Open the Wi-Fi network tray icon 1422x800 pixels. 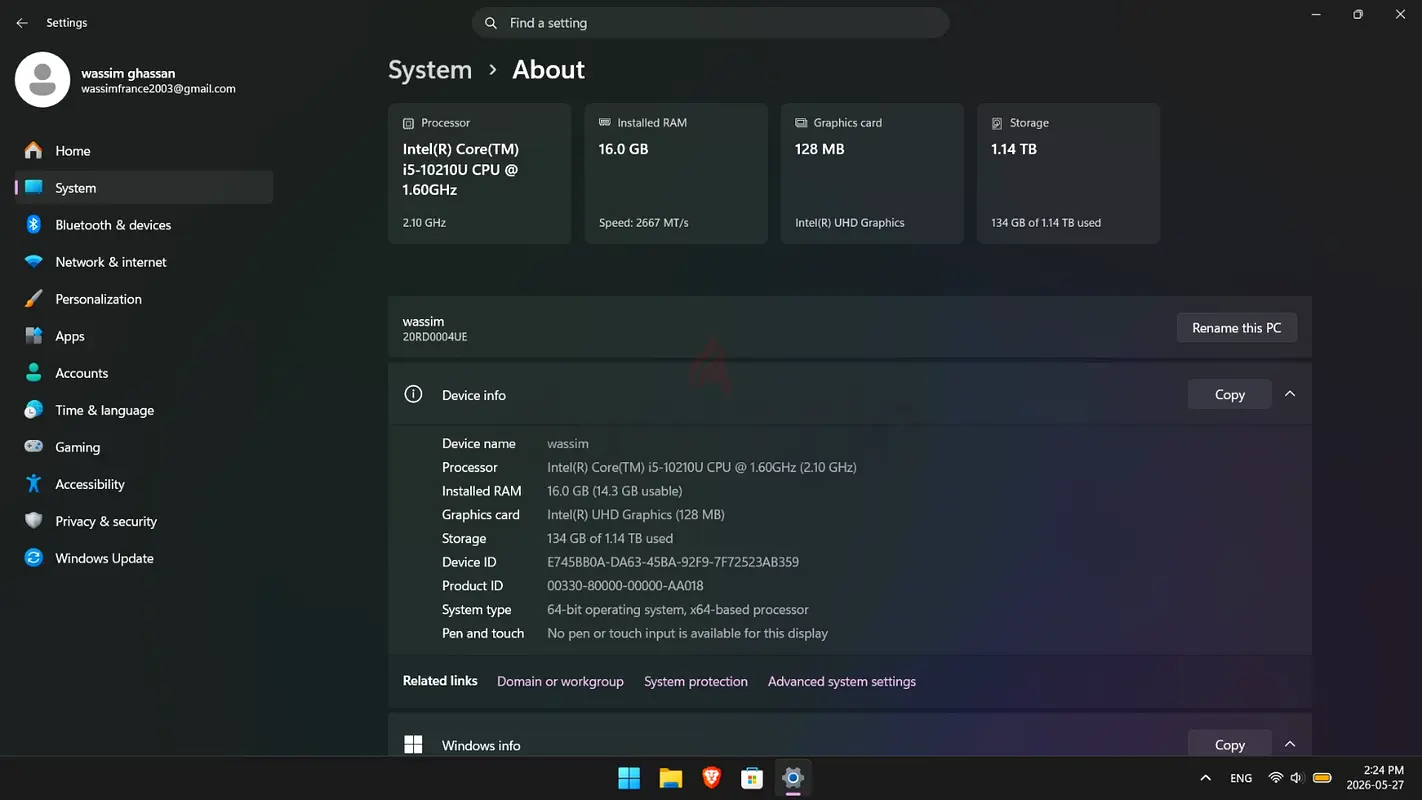click(1275, 778)
